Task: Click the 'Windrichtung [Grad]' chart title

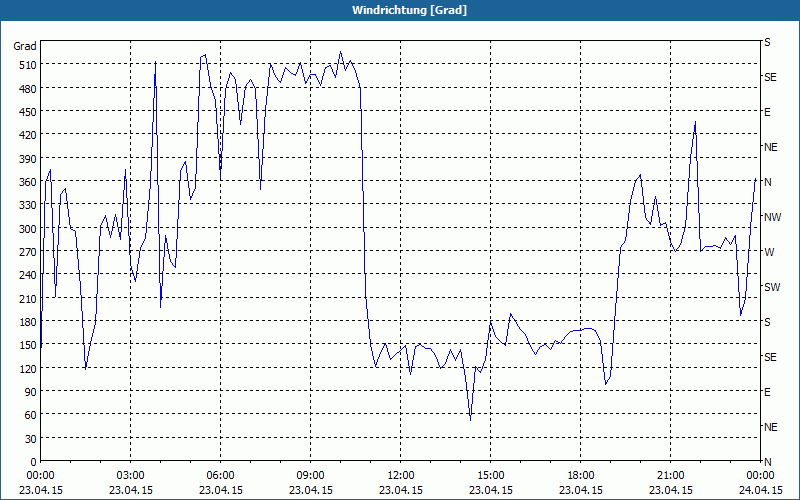Action: [409, 10]
